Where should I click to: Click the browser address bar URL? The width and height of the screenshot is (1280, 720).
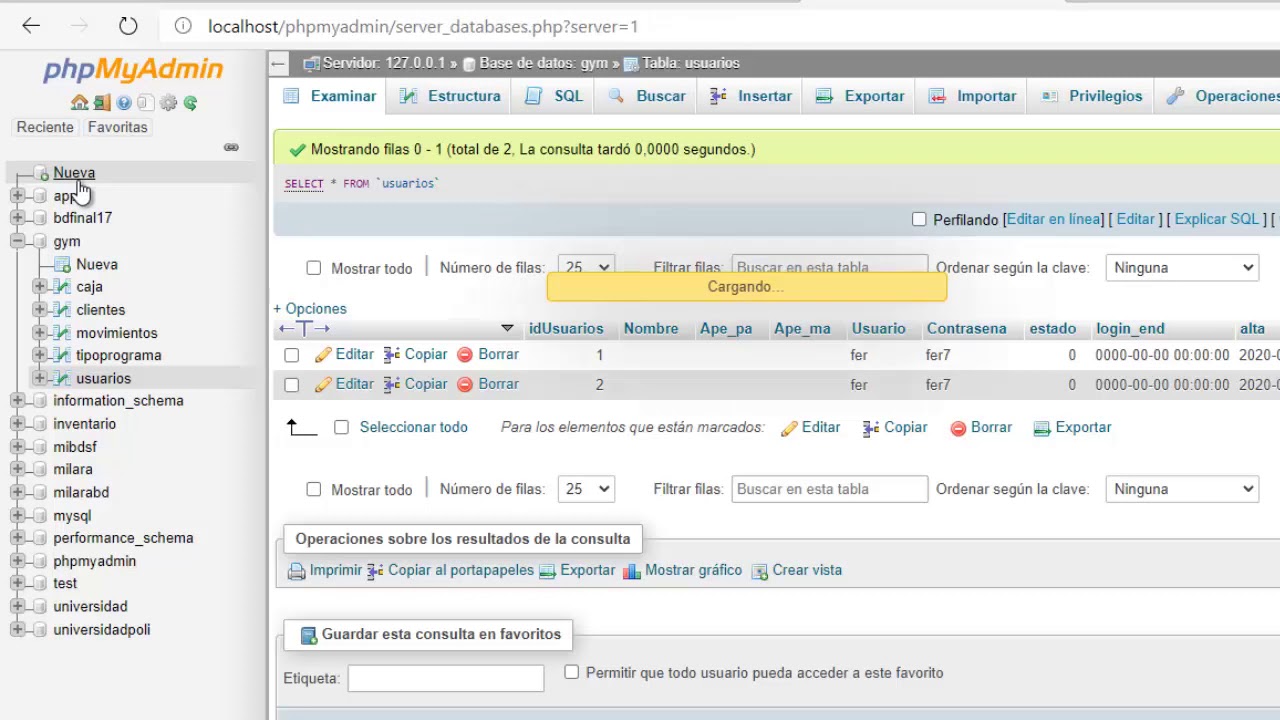(423, 26)
